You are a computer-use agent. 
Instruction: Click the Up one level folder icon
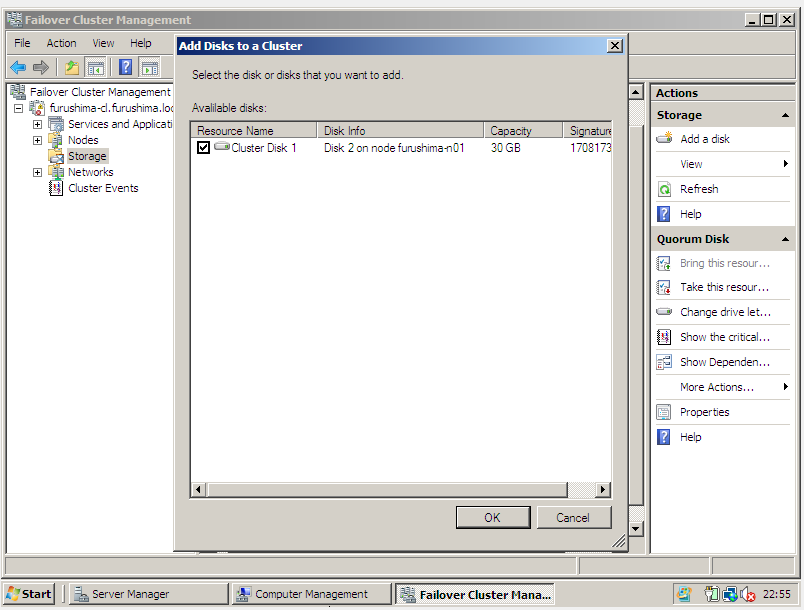[72, 67]
